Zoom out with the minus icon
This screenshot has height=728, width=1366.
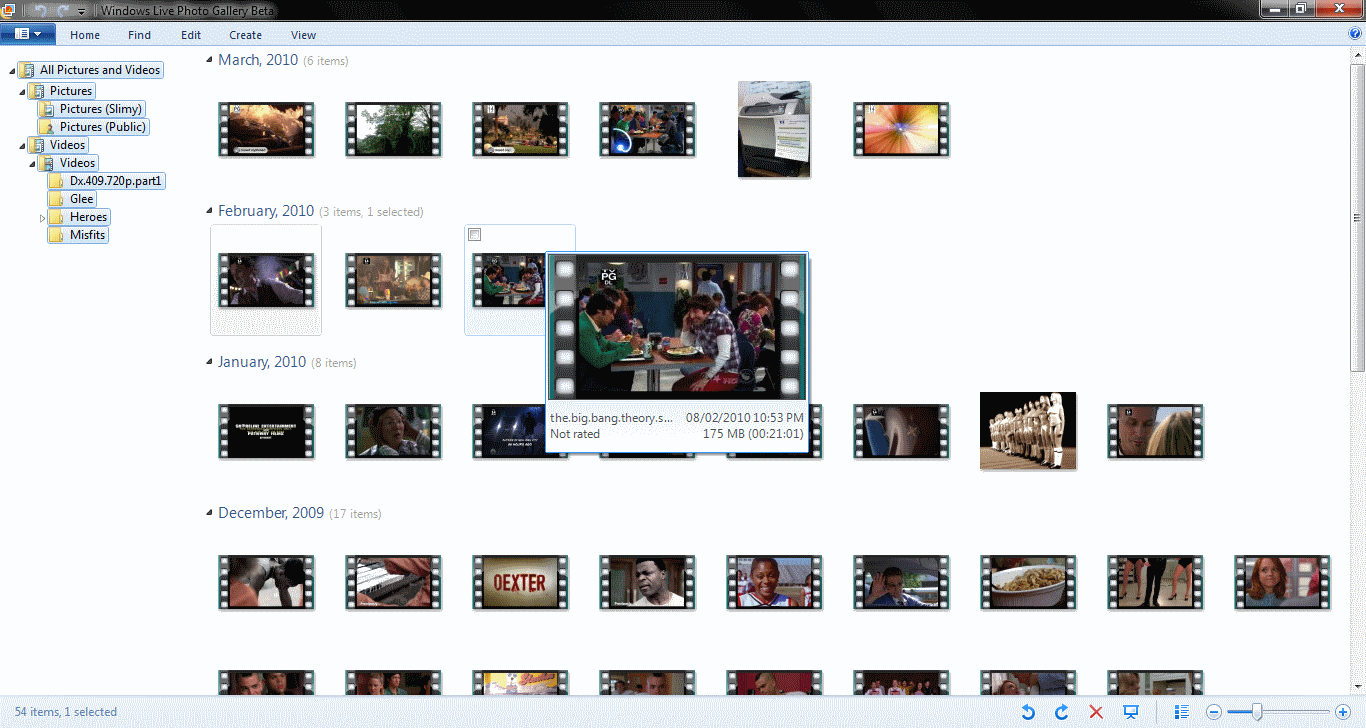coord(1213,711)
